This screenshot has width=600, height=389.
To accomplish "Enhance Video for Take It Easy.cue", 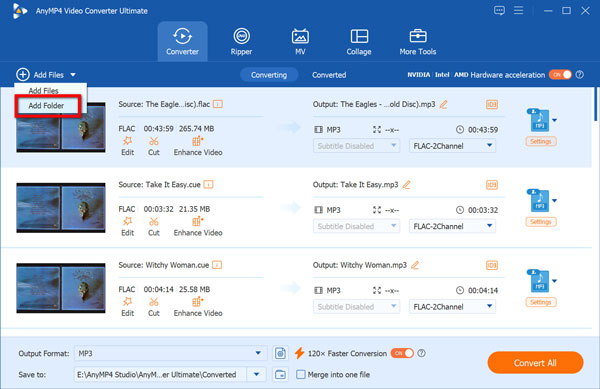I will tap(198, 226).
